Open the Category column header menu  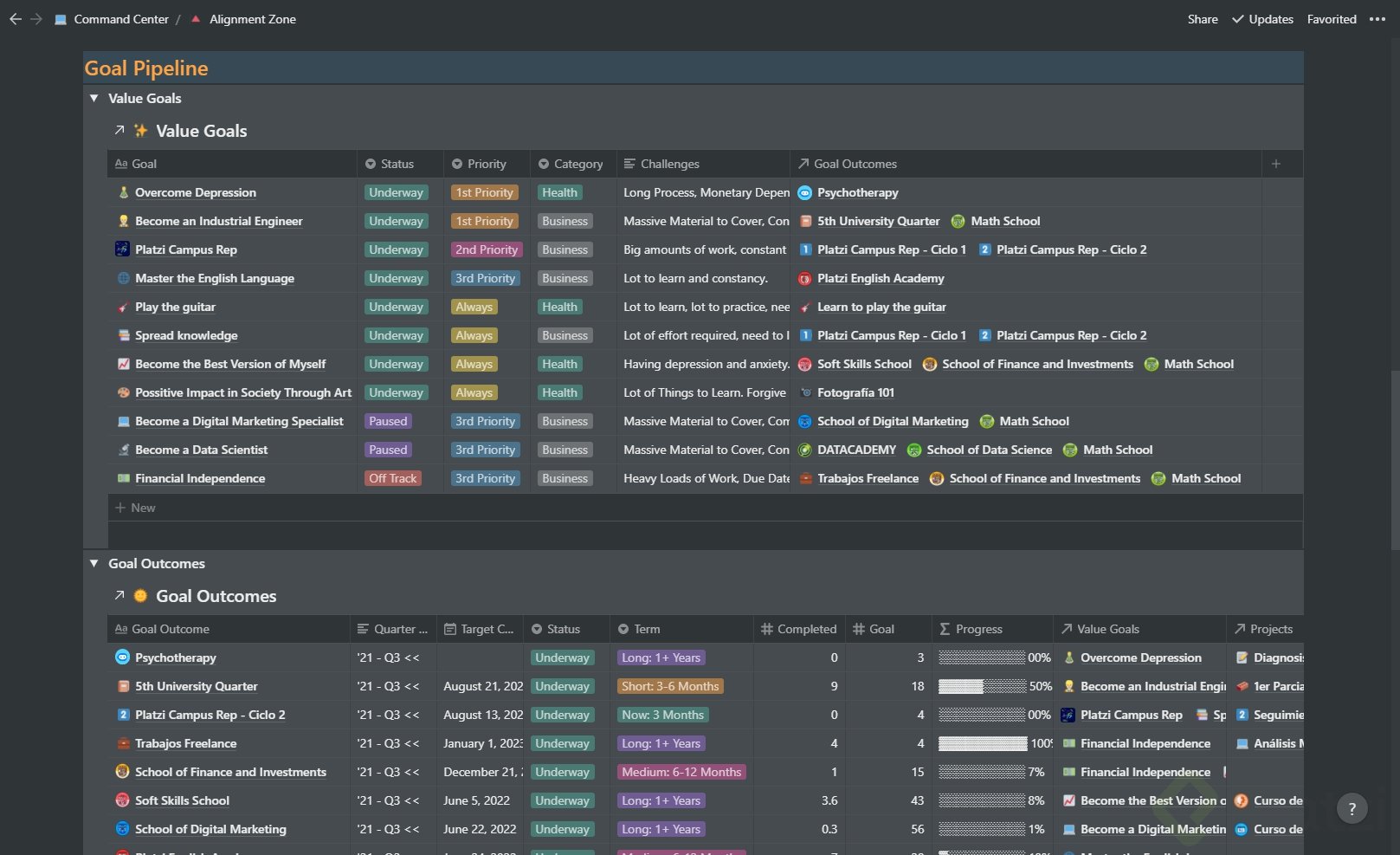[x=573, y=164]
